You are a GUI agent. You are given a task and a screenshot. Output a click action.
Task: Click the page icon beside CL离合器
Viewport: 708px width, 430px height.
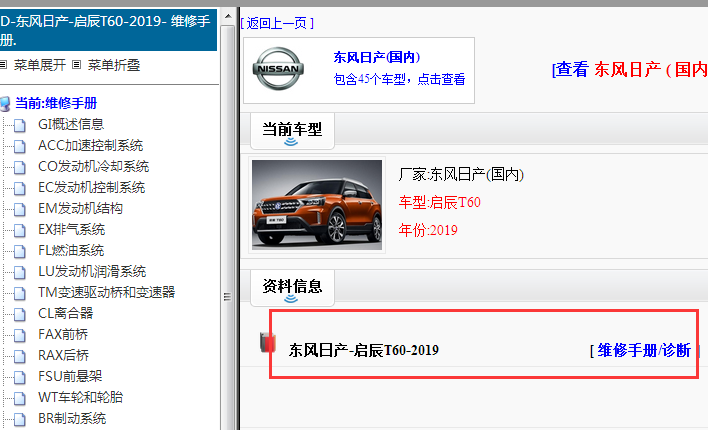[x=19, y=314]
